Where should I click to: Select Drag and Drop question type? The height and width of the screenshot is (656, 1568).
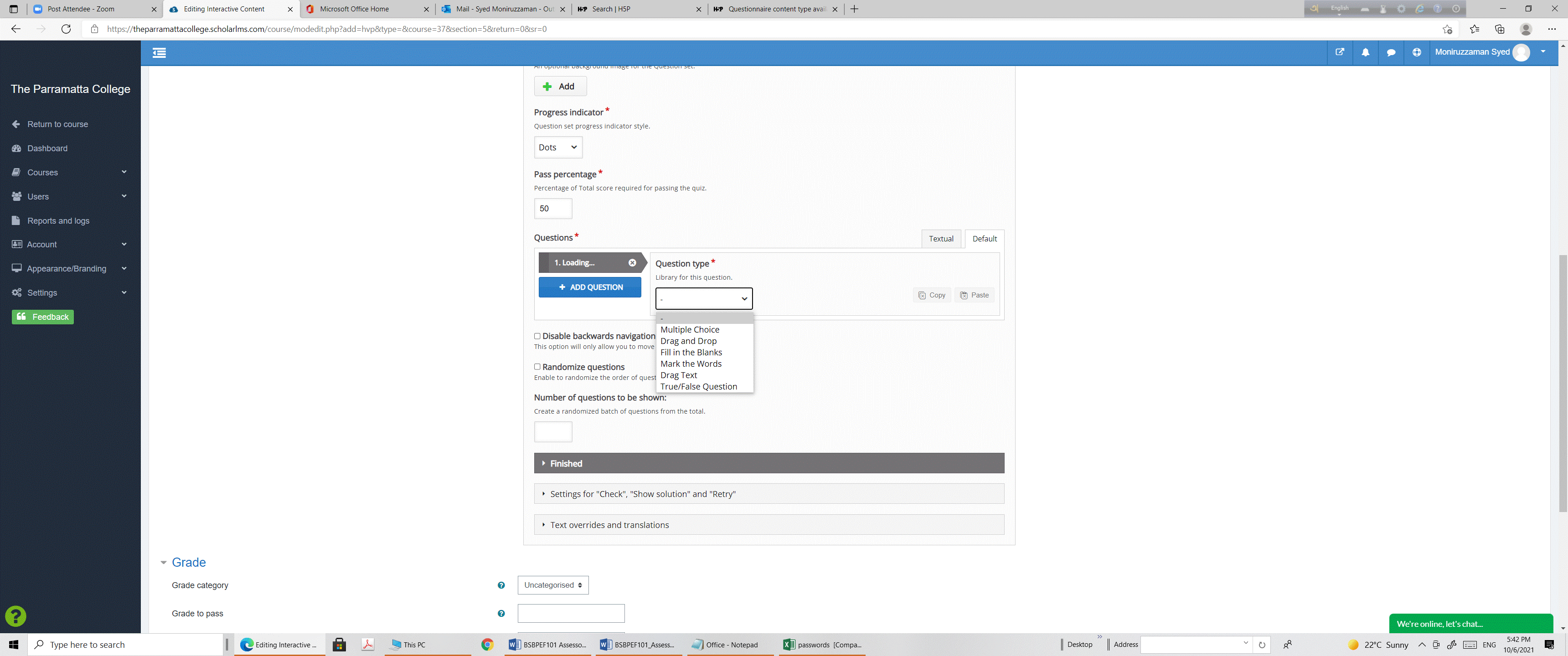click(x=704, y=341)
